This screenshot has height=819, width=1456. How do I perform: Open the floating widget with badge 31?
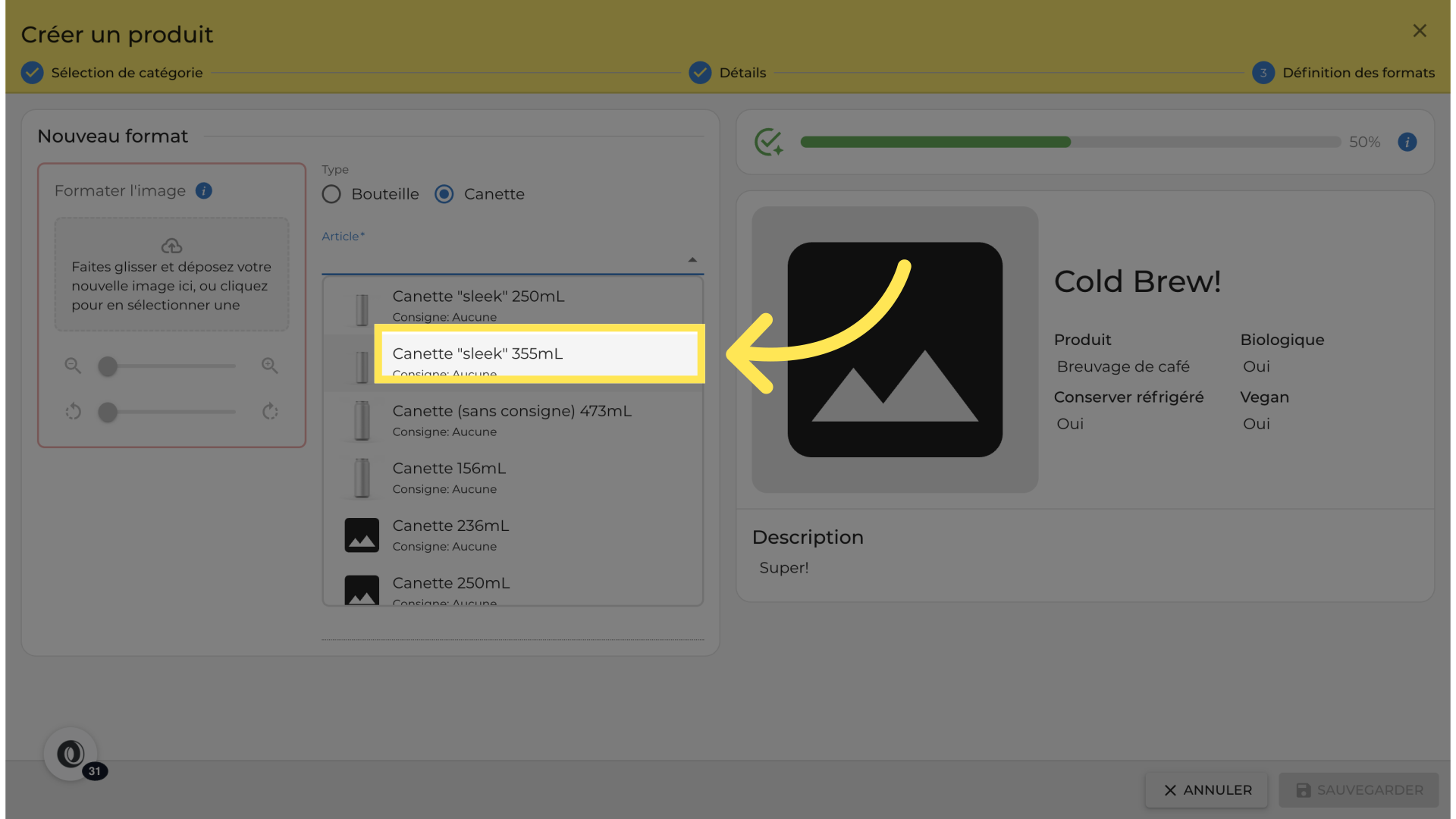coord(71,754)
